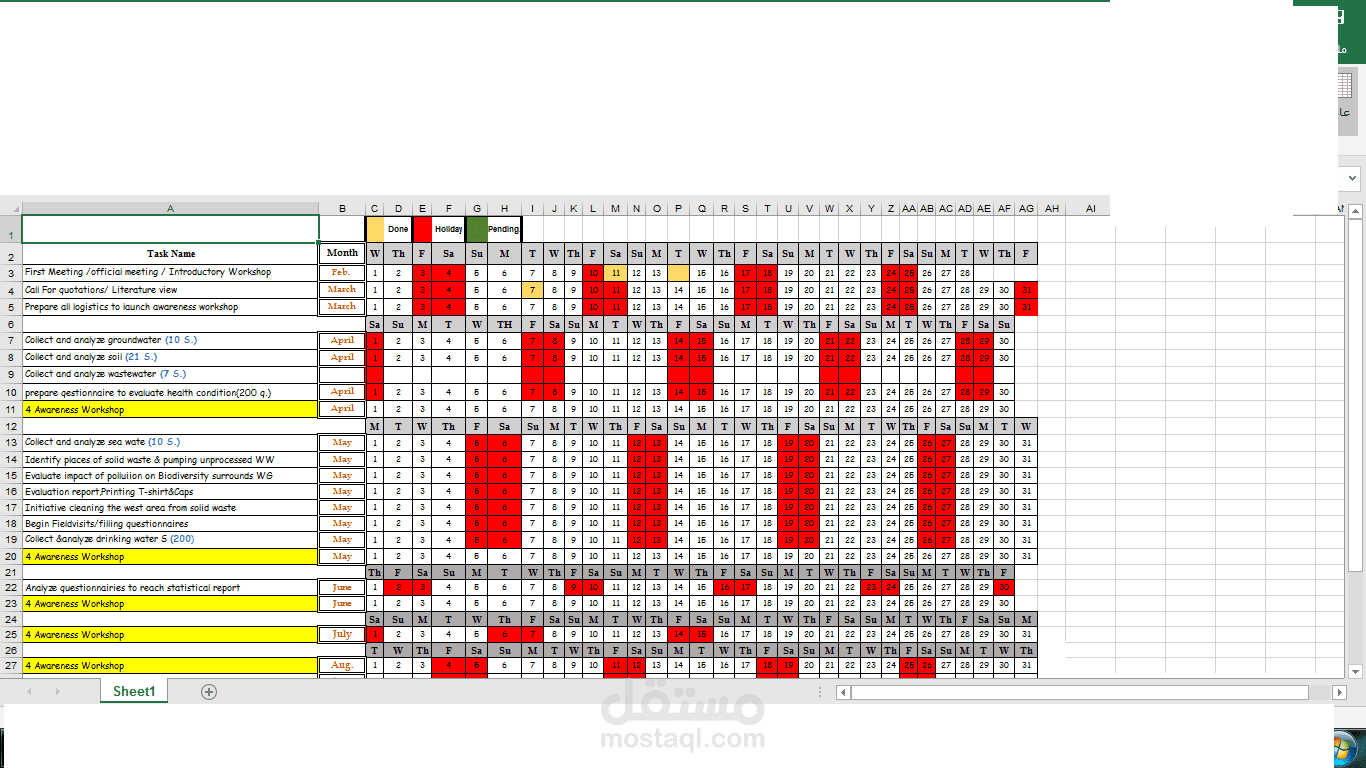Select yellow '4 Awareness Workshop' cell in row 11

pyautogui.click(x=170, y=409)
